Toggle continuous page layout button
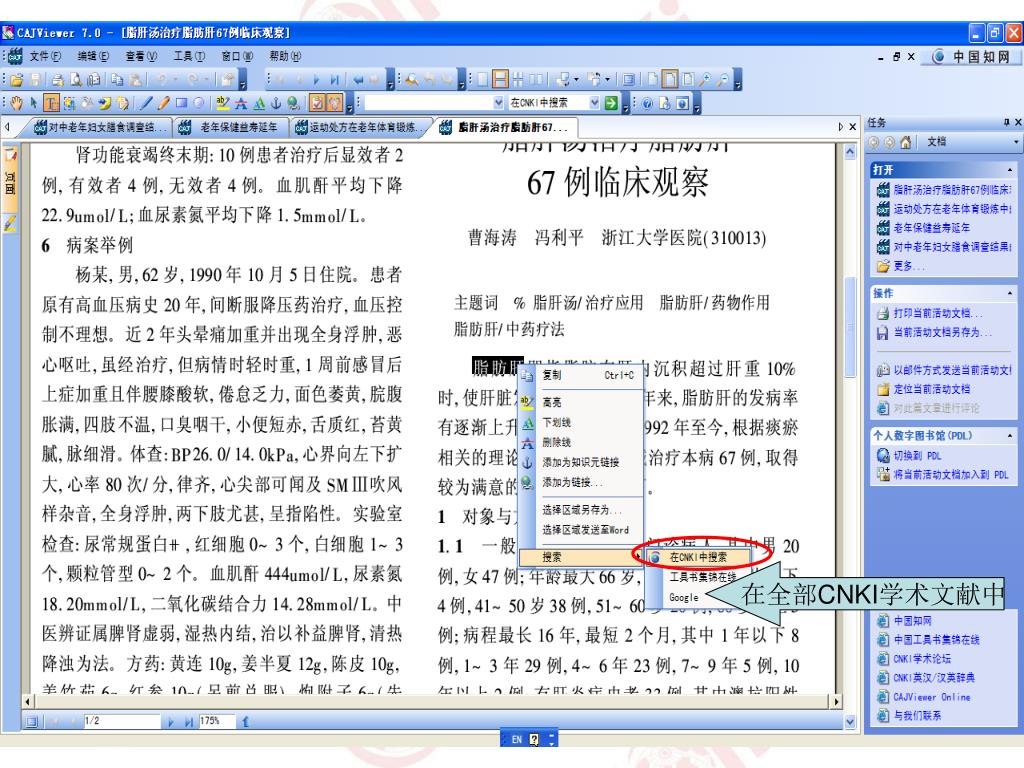The image size is (1024, 768). click(x=500, y=80)
